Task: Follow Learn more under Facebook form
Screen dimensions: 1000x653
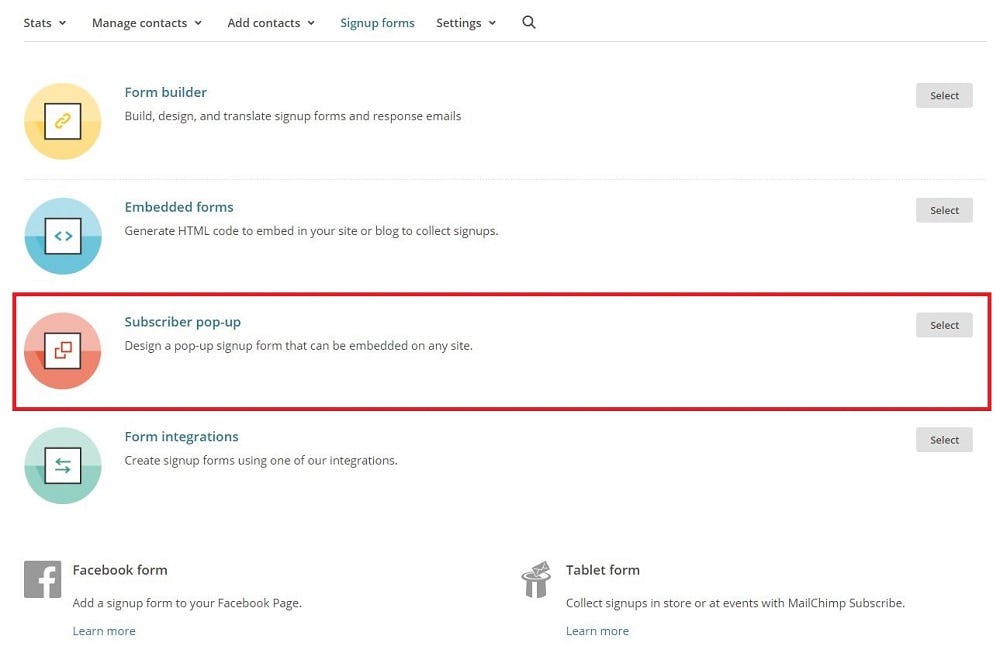Action: pos(104,631)
